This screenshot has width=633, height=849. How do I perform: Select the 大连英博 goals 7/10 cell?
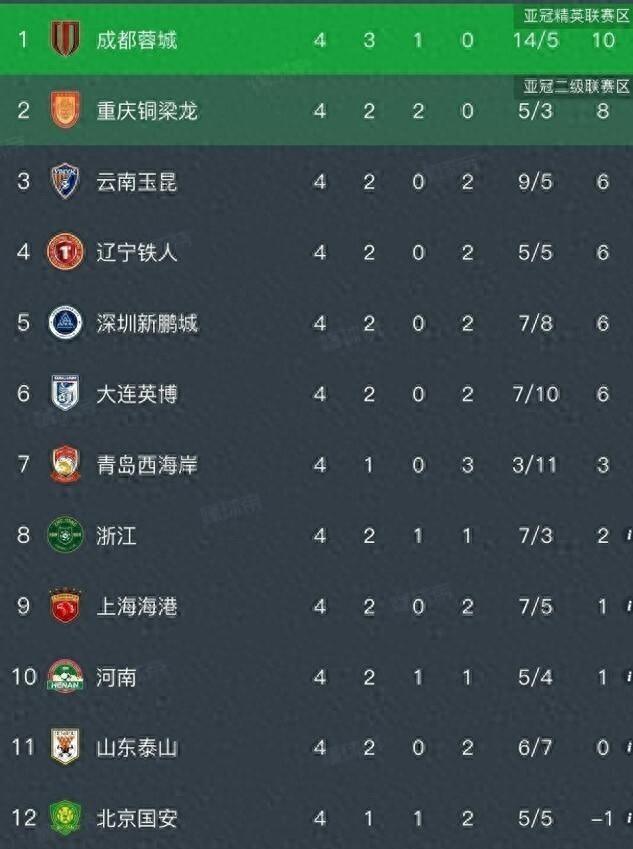[536, 394]
